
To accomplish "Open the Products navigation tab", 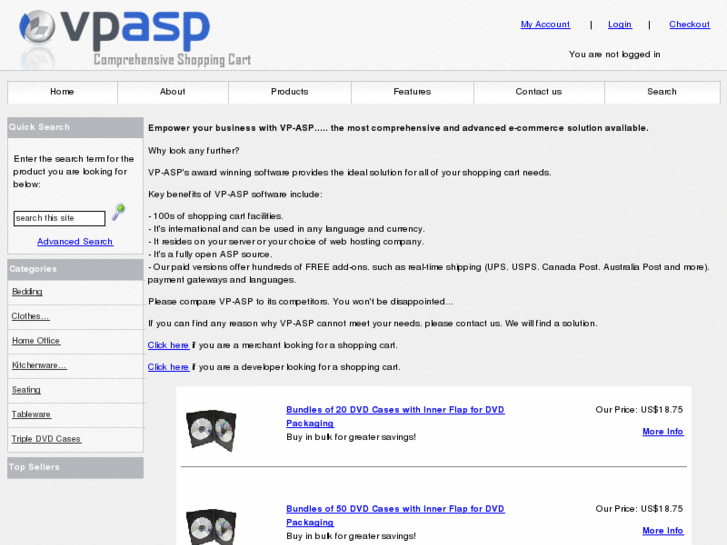I will 289,92.
